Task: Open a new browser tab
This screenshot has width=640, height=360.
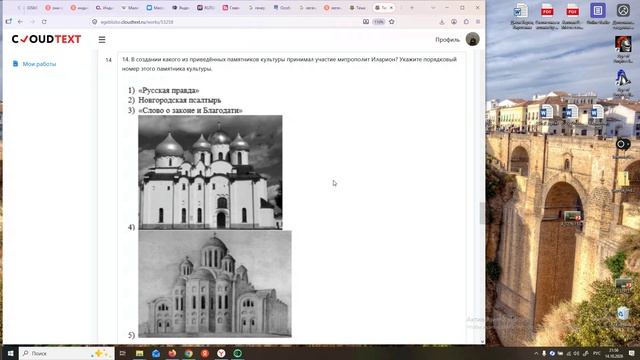Action: tap(412, 7)
